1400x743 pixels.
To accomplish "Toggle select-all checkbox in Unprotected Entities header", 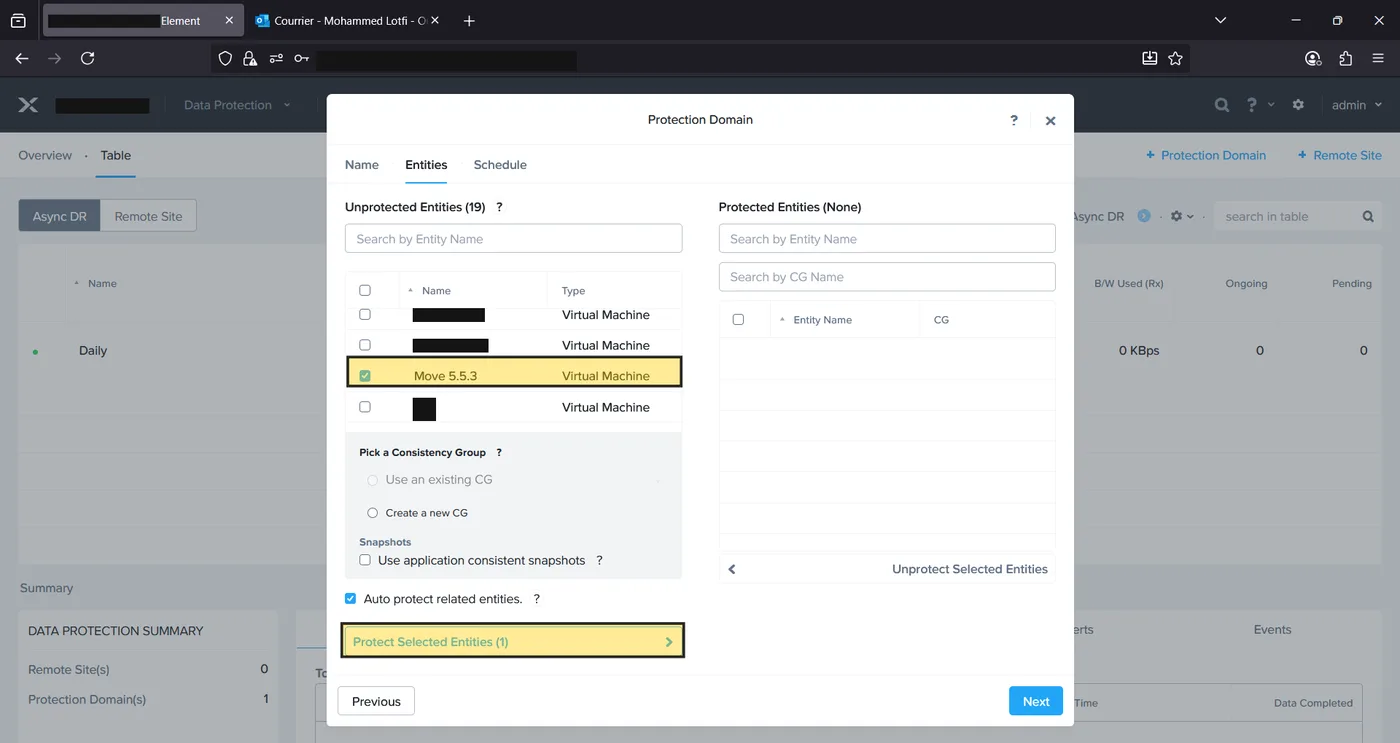I will point(365,290).
